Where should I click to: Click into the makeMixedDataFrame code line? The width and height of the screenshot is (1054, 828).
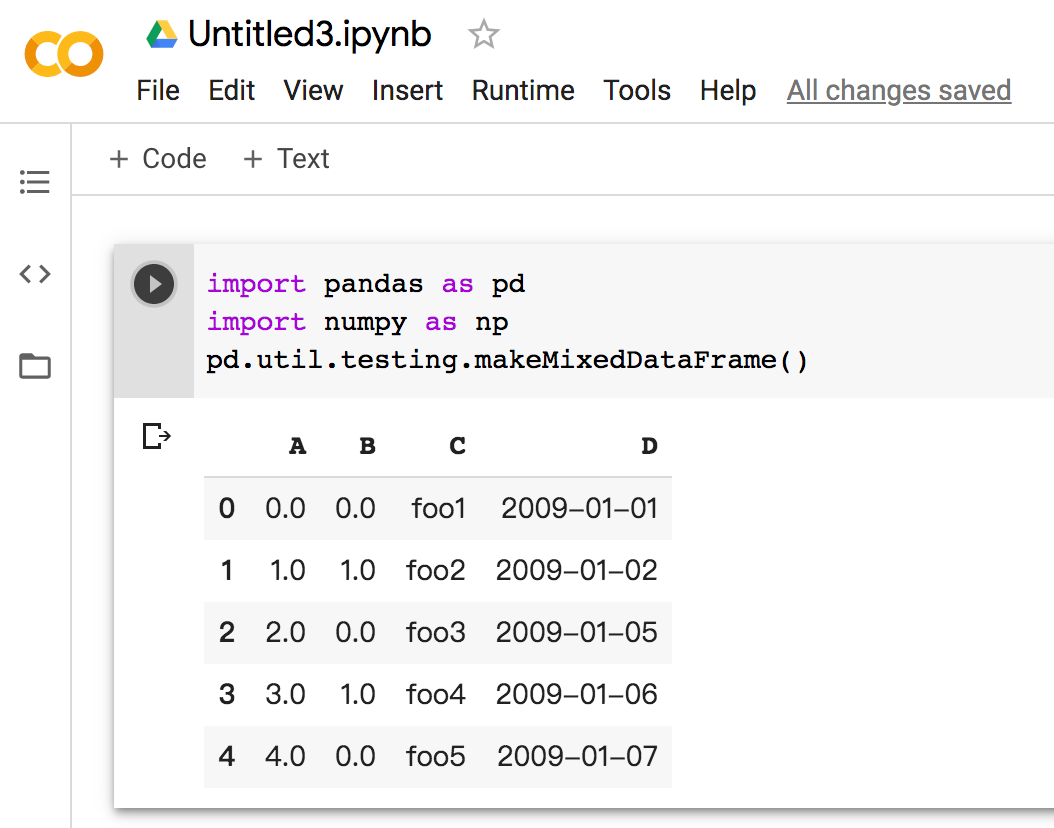point(507,360)
